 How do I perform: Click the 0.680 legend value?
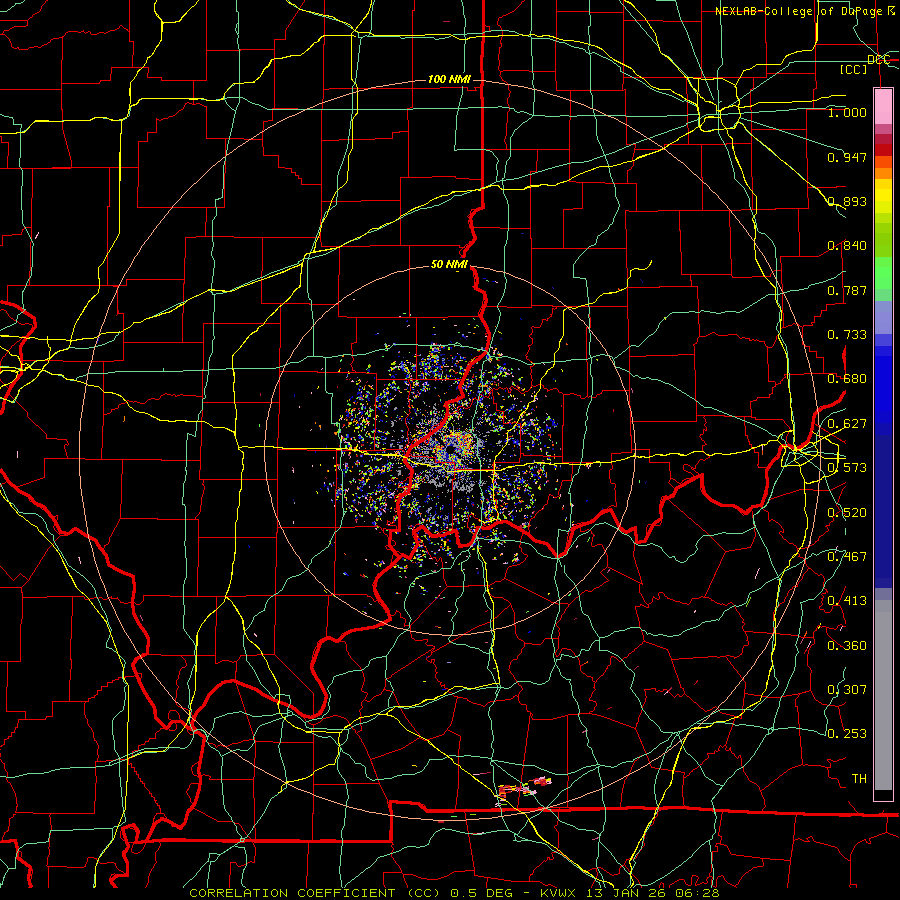pyautogui.click(x=847, y=379)
